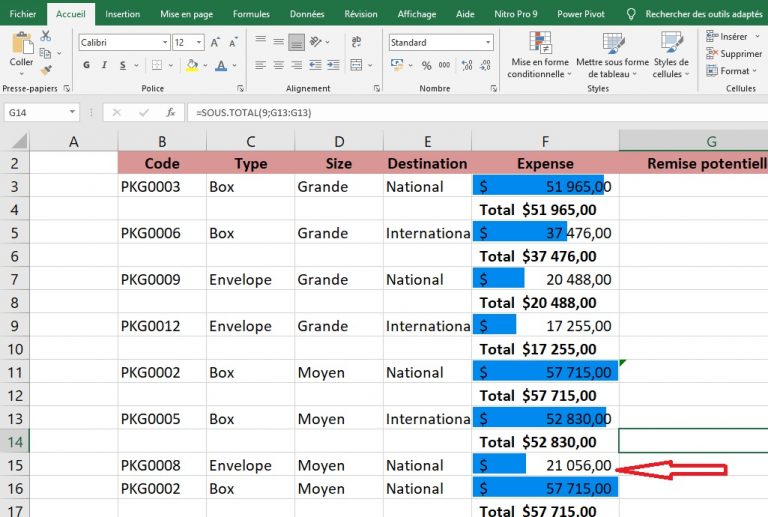Click insert function fx button
Viewport: 768px width, 517px height.
coord(170,113)
